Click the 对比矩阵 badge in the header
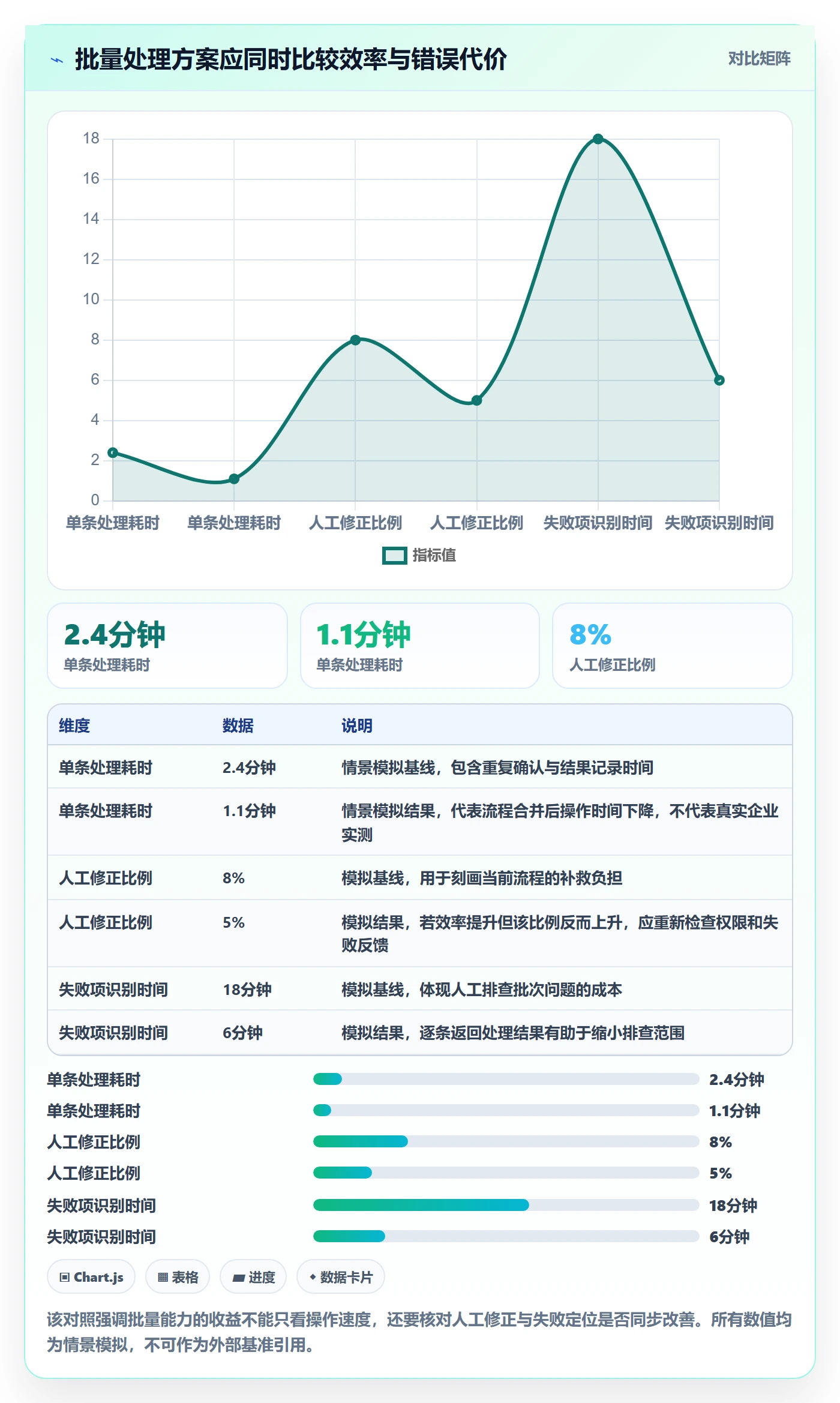Image resolution: width=840 pixels, height=1403 pixels. (x=759, y=59)
